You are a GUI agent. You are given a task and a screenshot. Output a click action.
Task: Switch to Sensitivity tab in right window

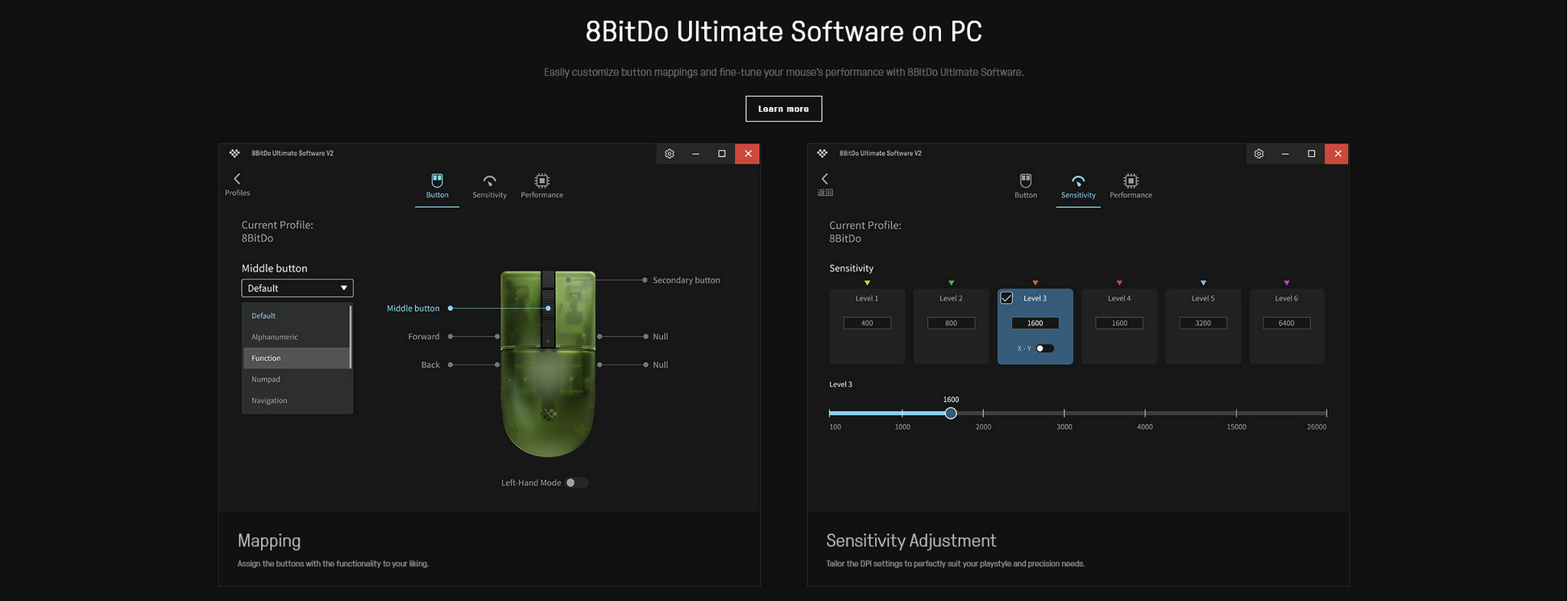point(1077,185)
